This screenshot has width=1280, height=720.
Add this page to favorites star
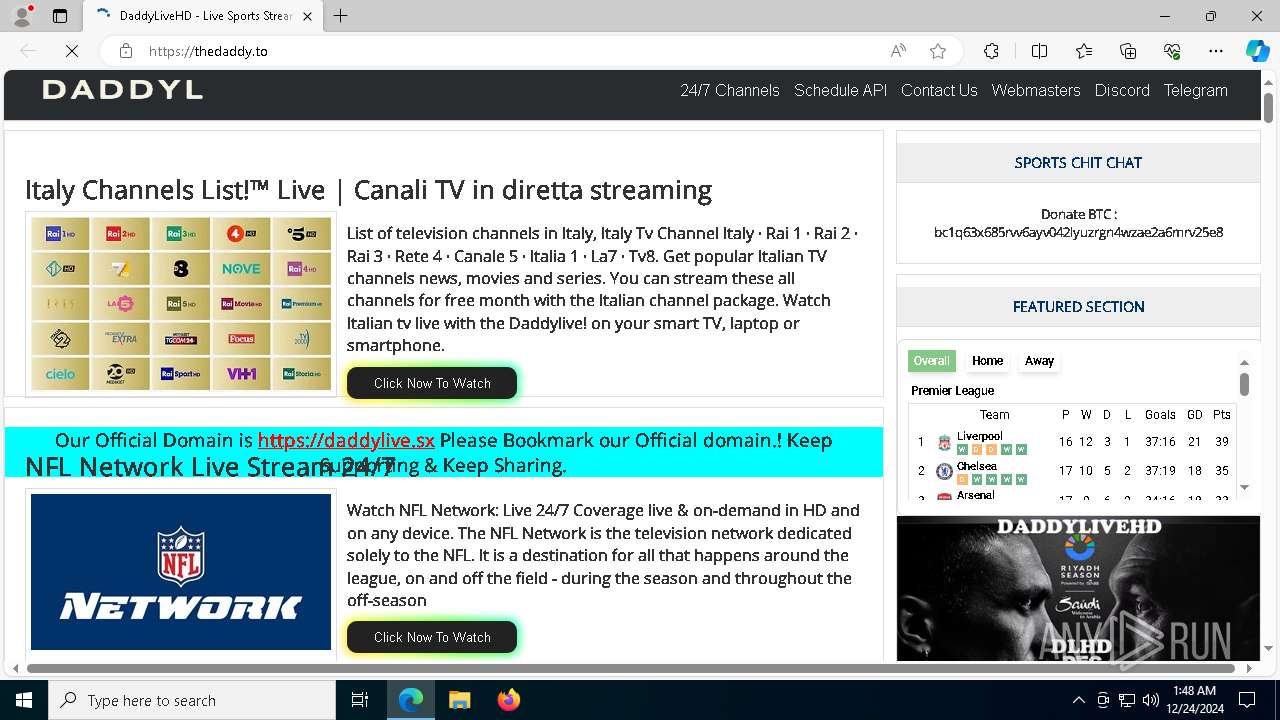938,51
